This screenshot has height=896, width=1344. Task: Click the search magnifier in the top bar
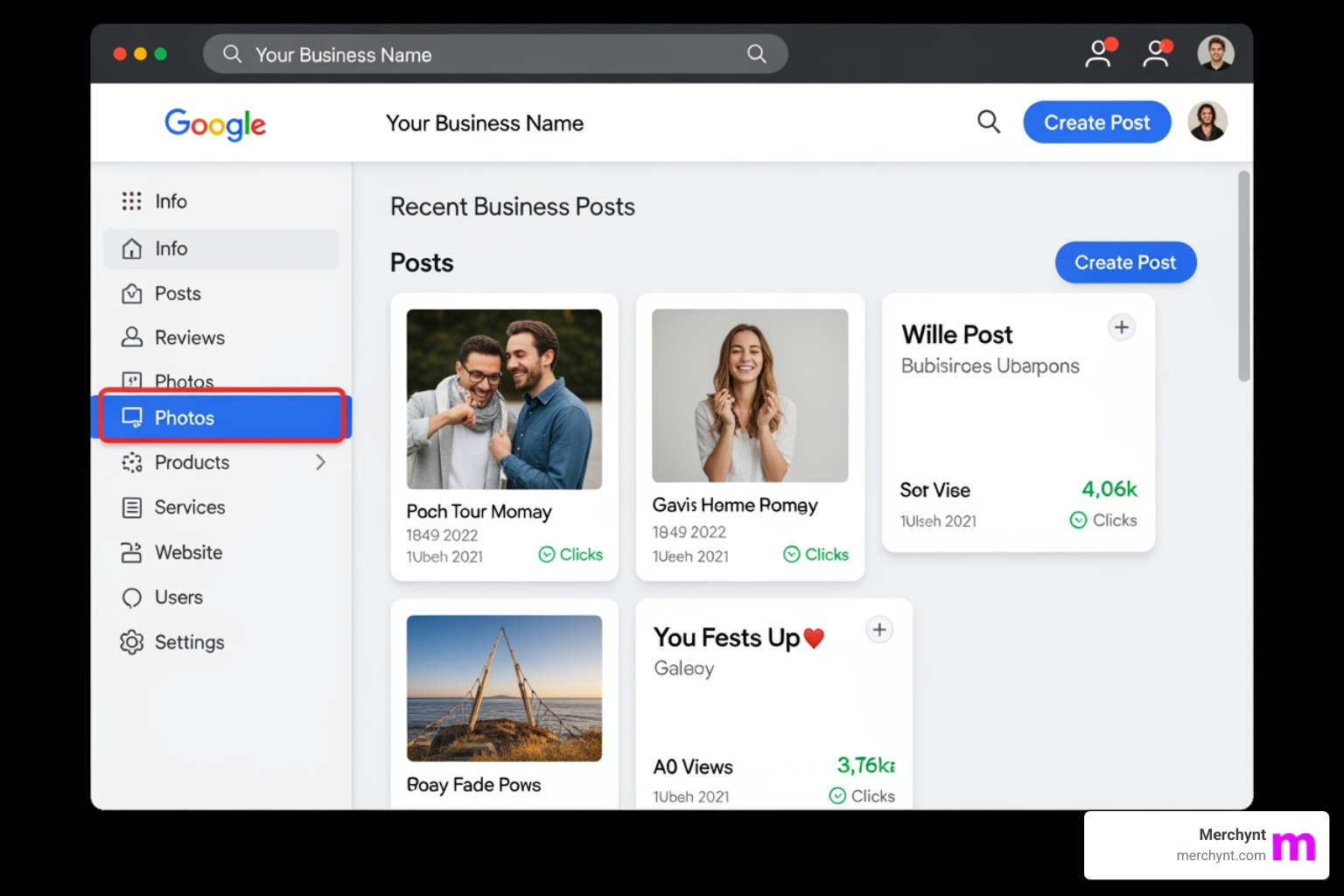tap(988, 122)
